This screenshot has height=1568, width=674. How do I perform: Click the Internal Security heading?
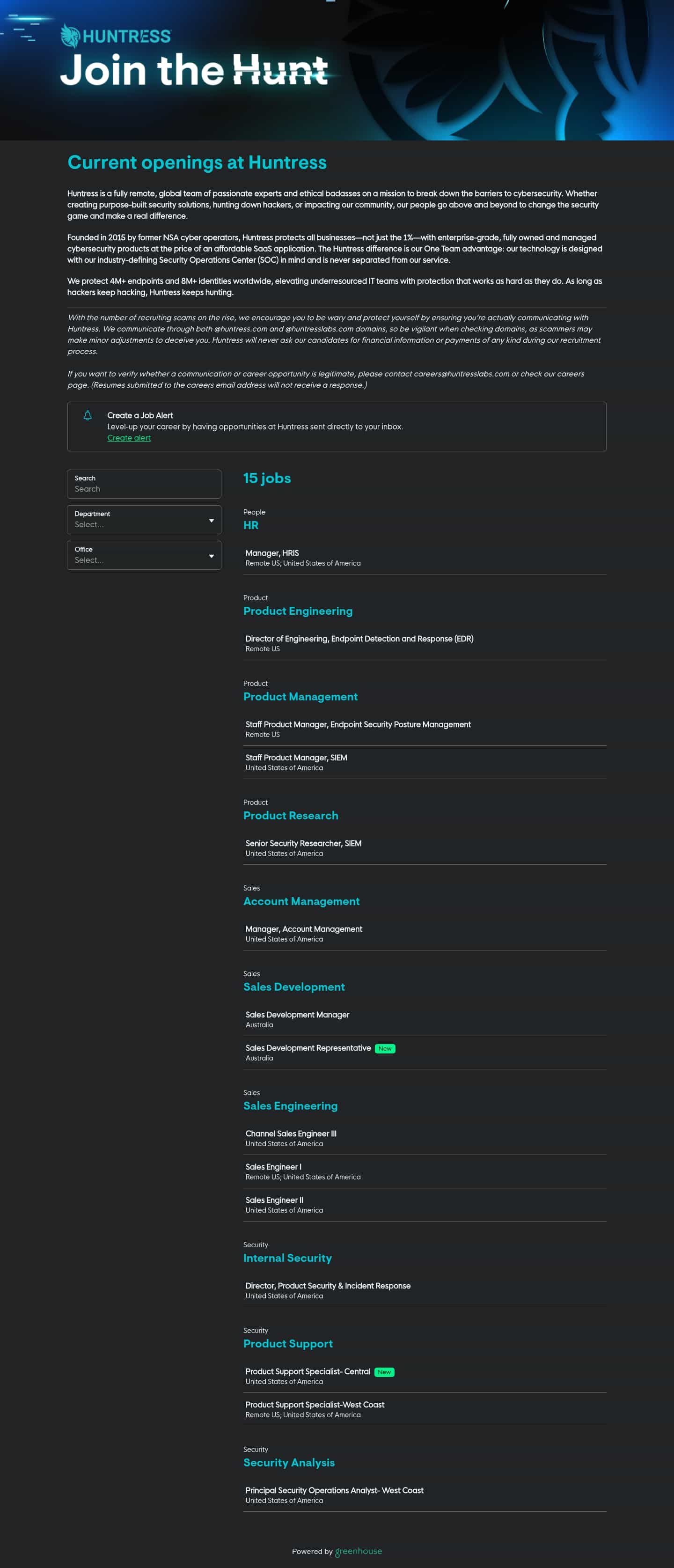tap(288, 1258)
